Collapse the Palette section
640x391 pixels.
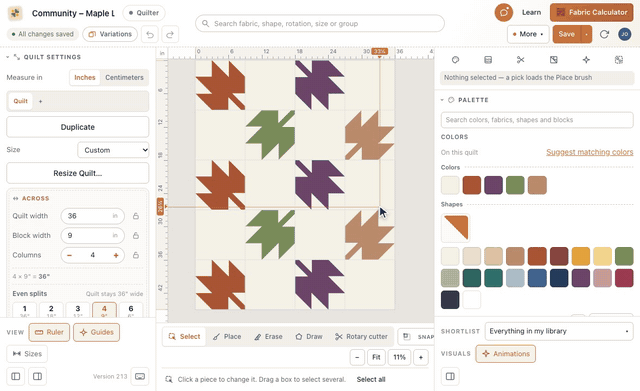coord(442,100)
